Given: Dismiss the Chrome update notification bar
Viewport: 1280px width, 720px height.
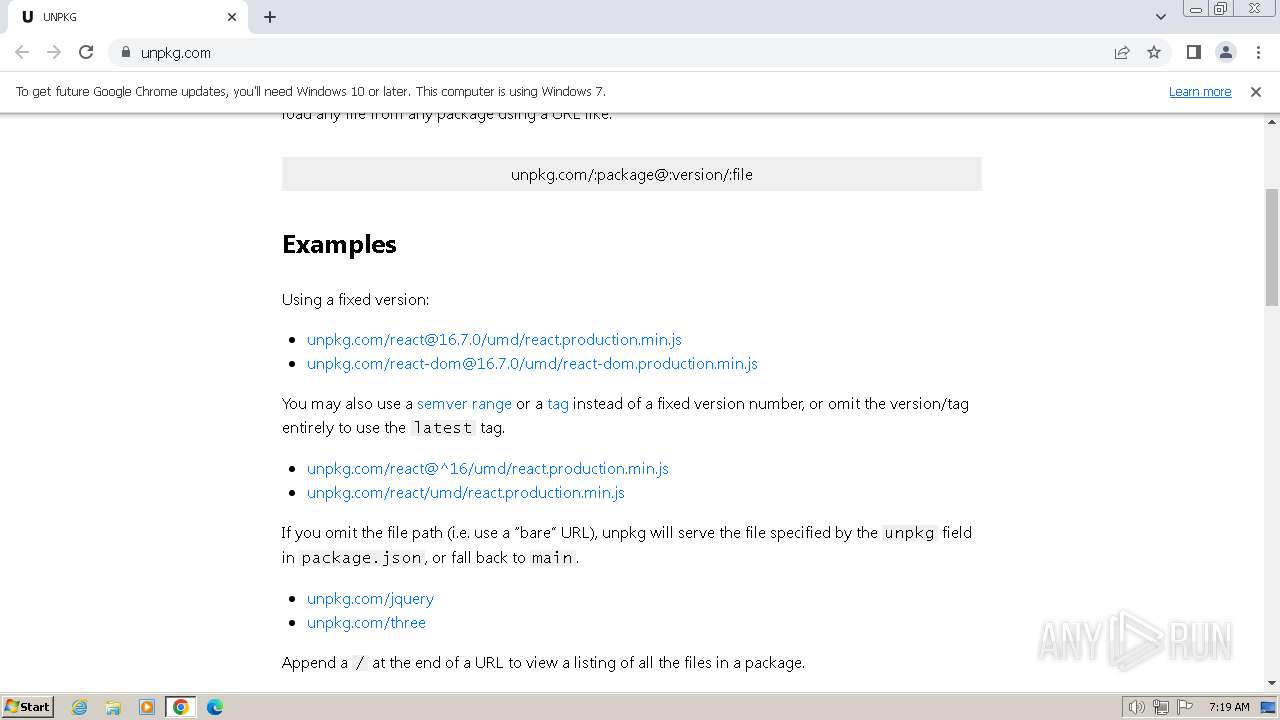Looking at the screenshot, I should tap(1255, 91).
